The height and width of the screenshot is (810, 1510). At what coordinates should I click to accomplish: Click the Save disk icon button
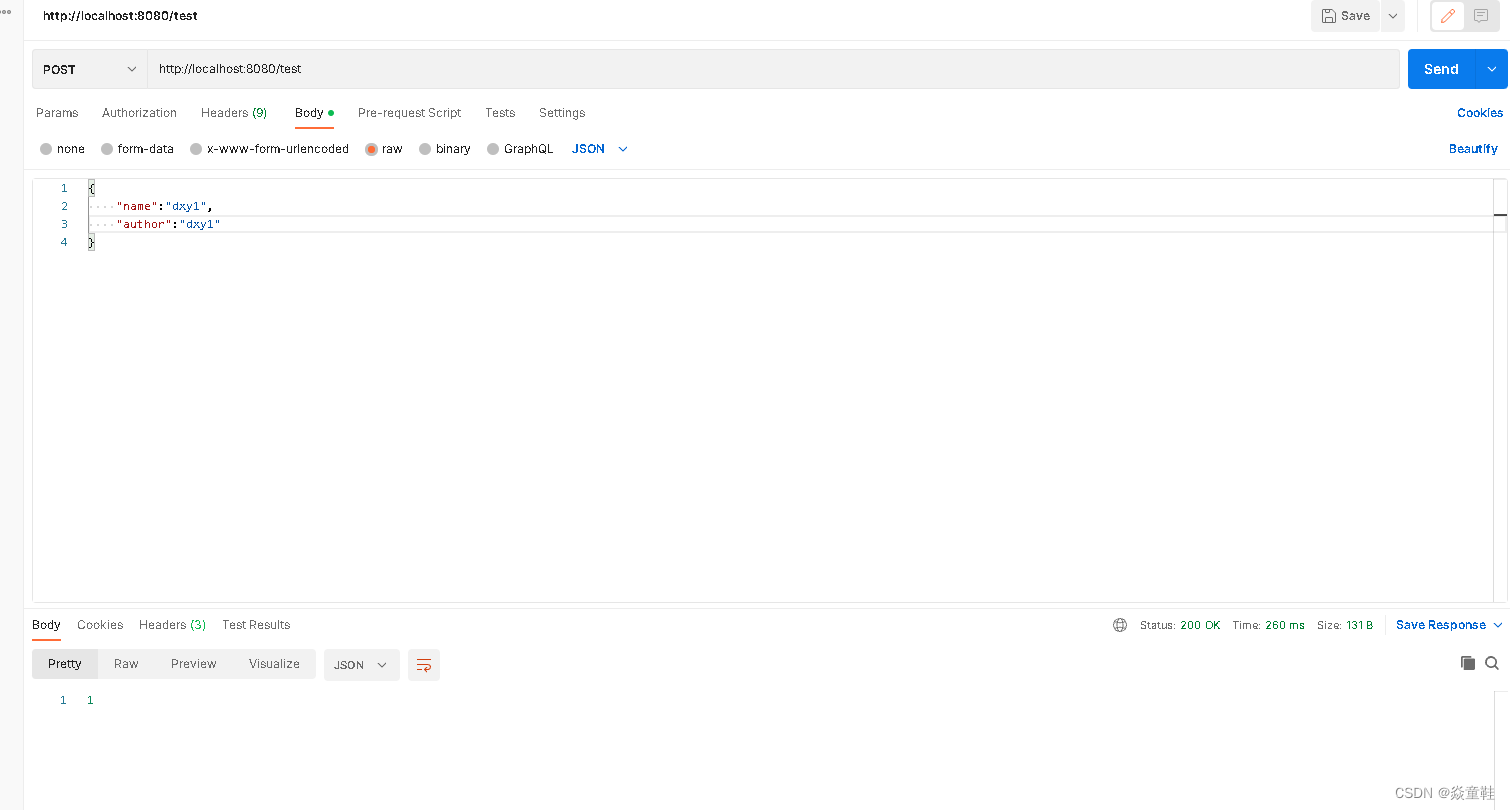coord(1346,16)
